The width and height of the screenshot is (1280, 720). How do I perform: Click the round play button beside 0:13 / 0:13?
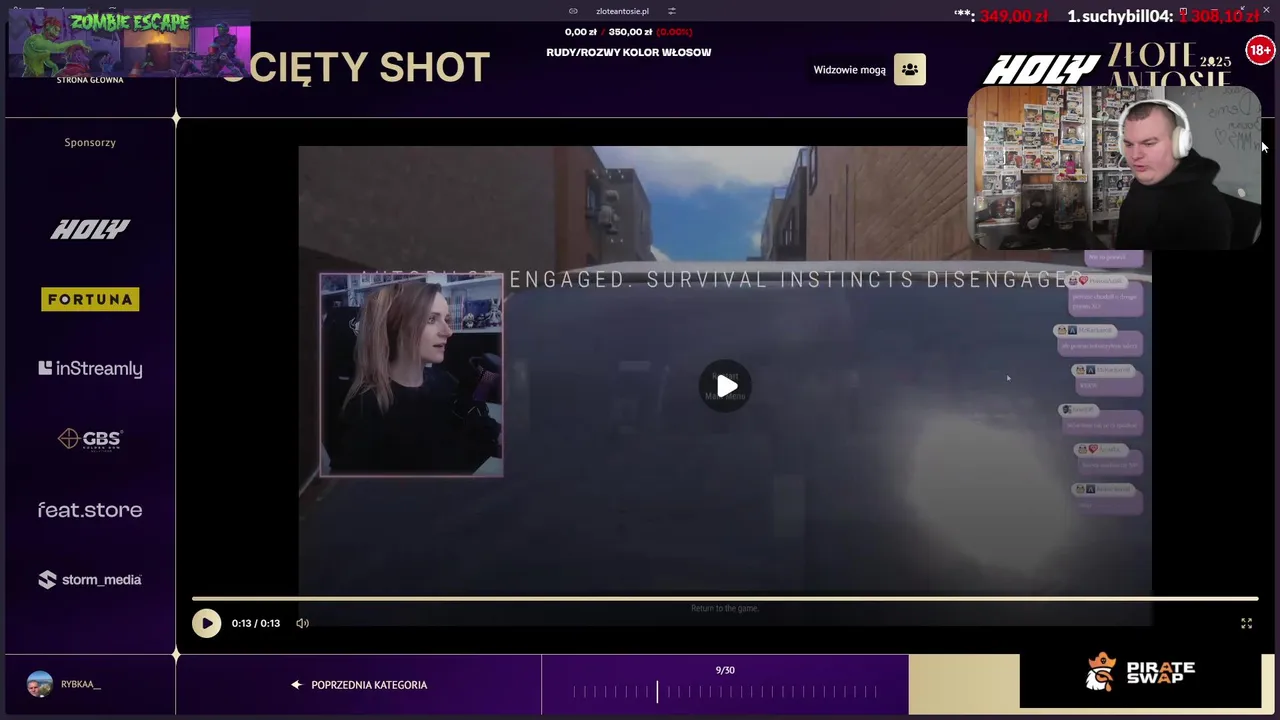tap(206, 623)
